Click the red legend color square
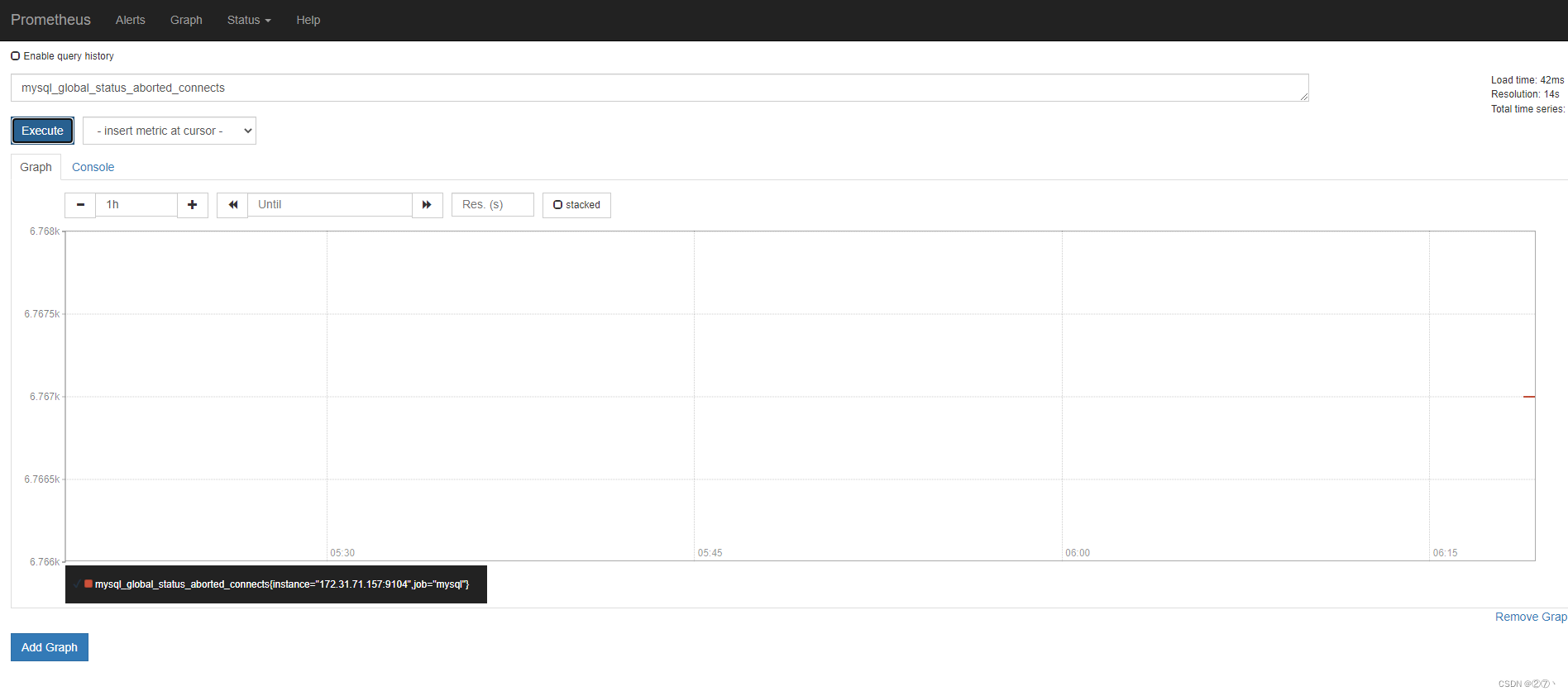Screen dimensions: 1568x696 [x=88, y=584]
